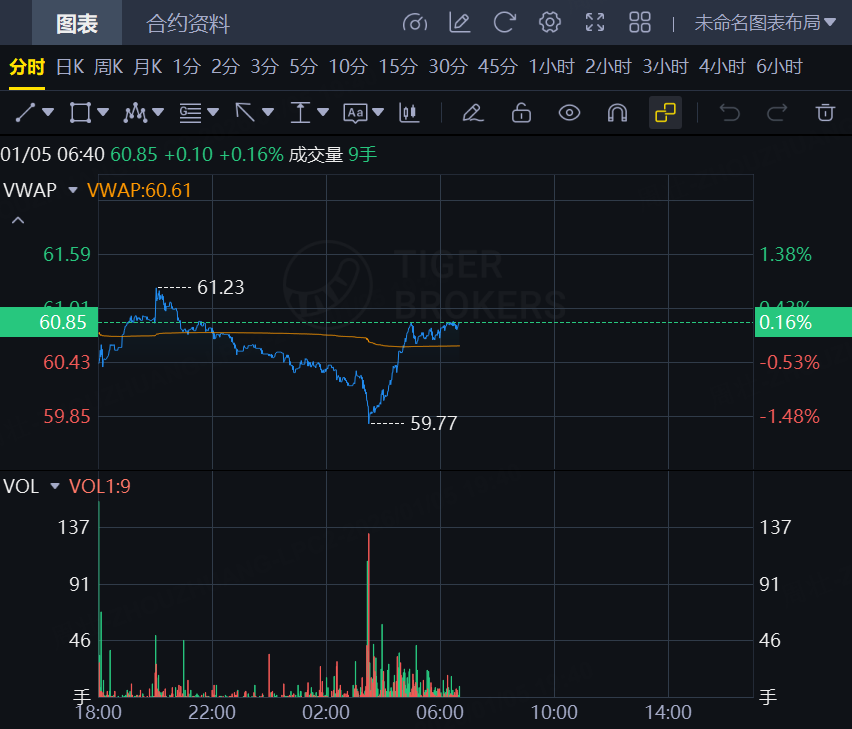Toggle the drawing lock icon

[521, 113]
